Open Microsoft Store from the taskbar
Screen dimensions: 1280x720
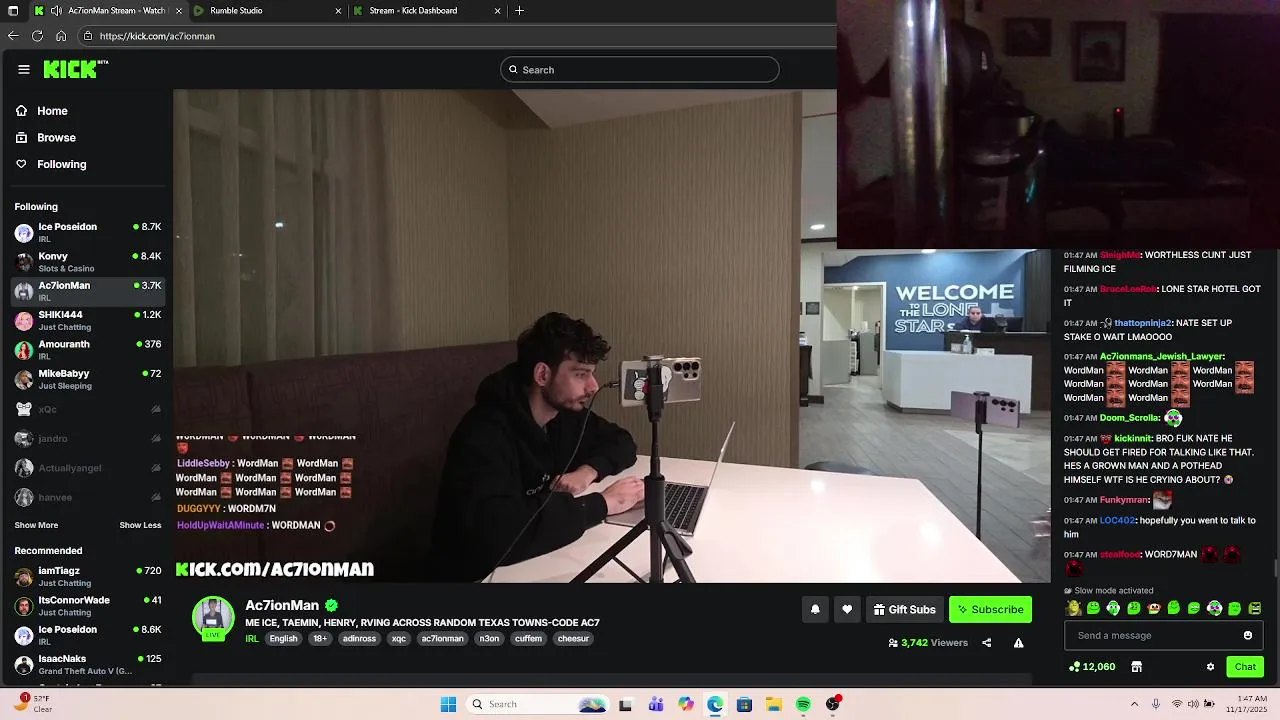click(x=744, y=704)
